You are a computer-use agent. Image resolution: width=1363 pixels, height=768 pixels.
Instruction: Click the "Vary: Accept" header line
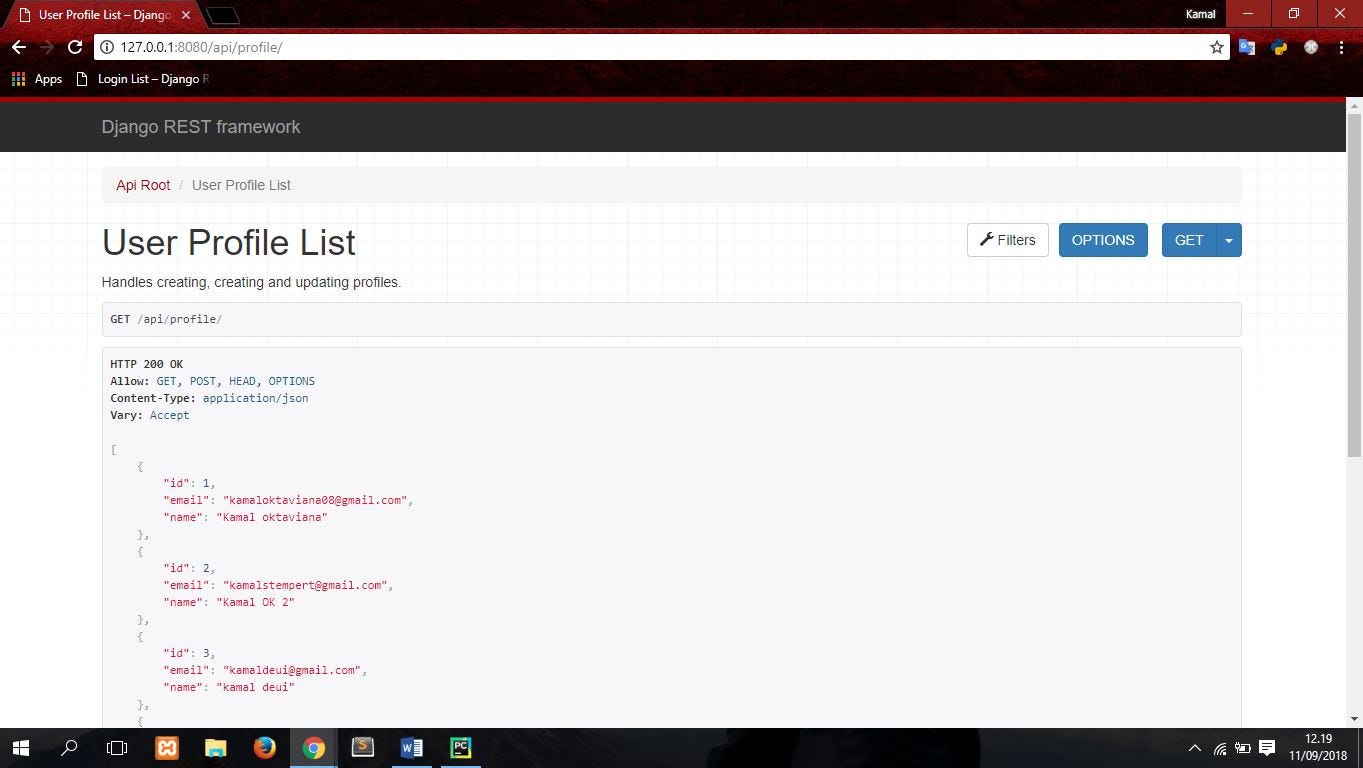point(150,415)
